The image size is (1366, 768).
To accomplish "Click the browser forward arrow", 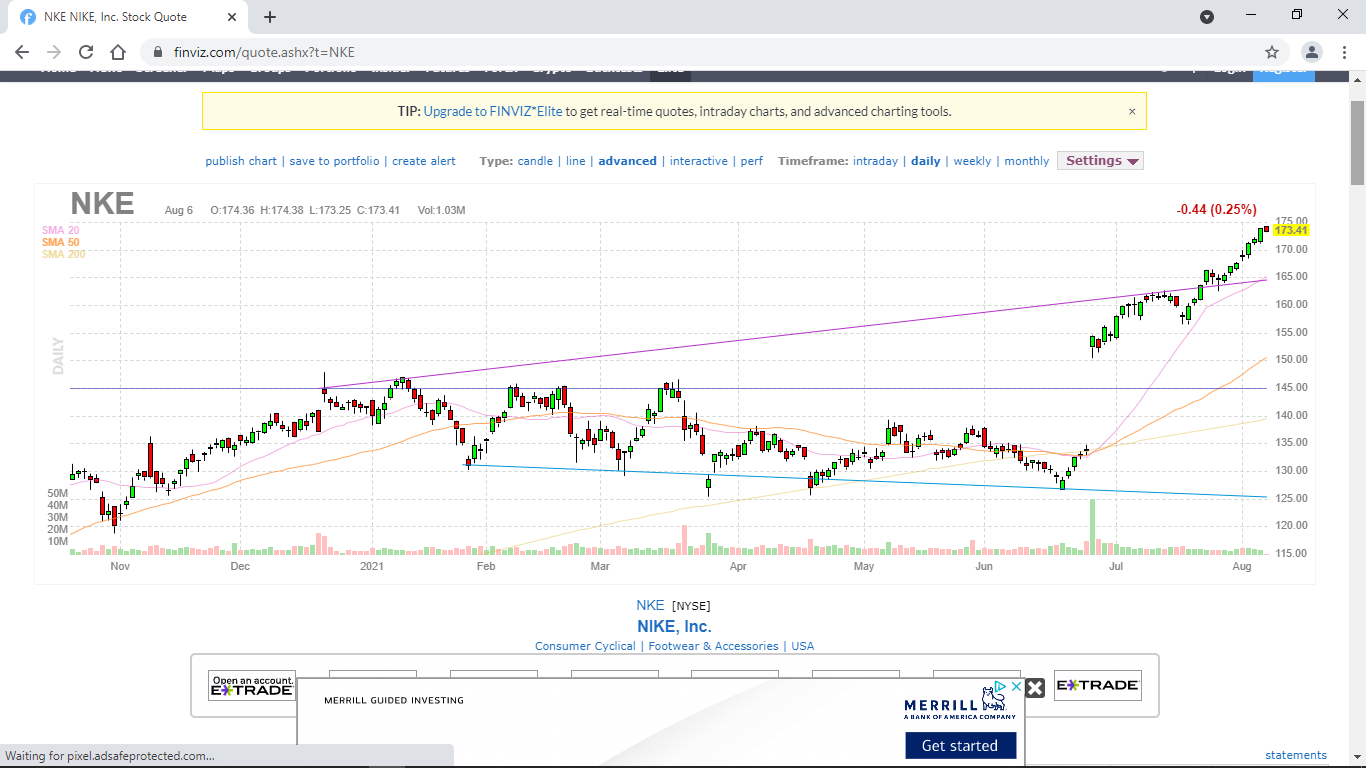I will [54, 52].
